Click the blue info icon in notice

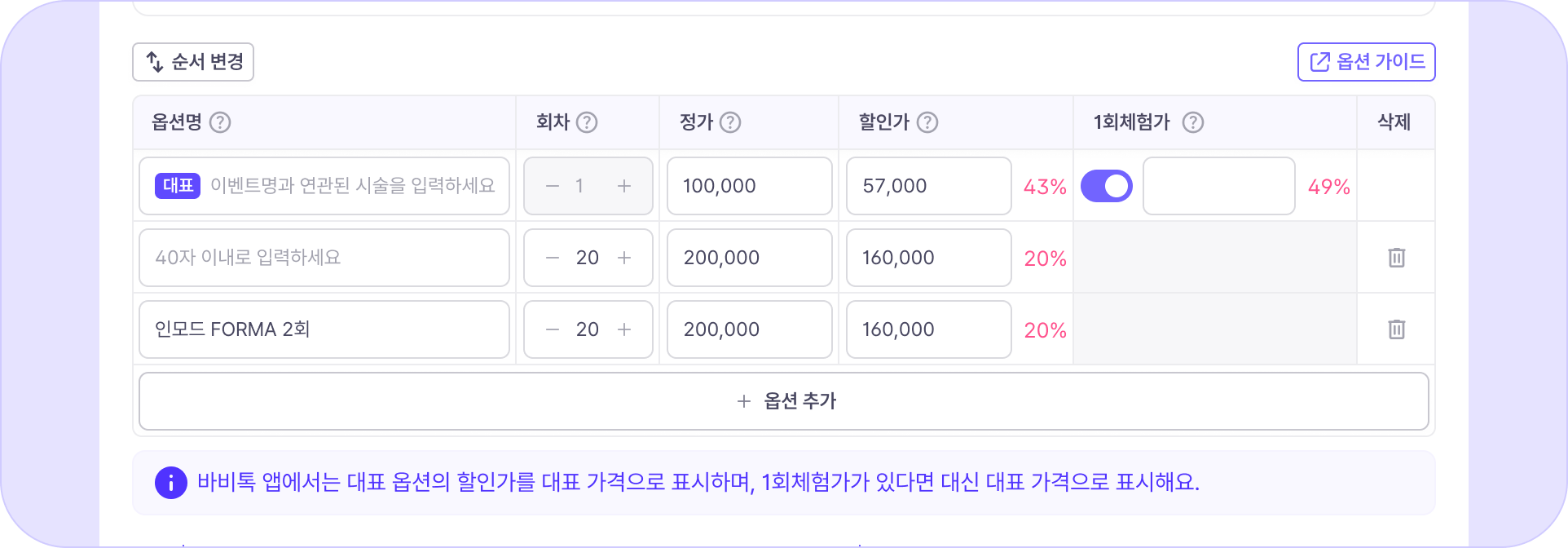[x=171, y=483]
